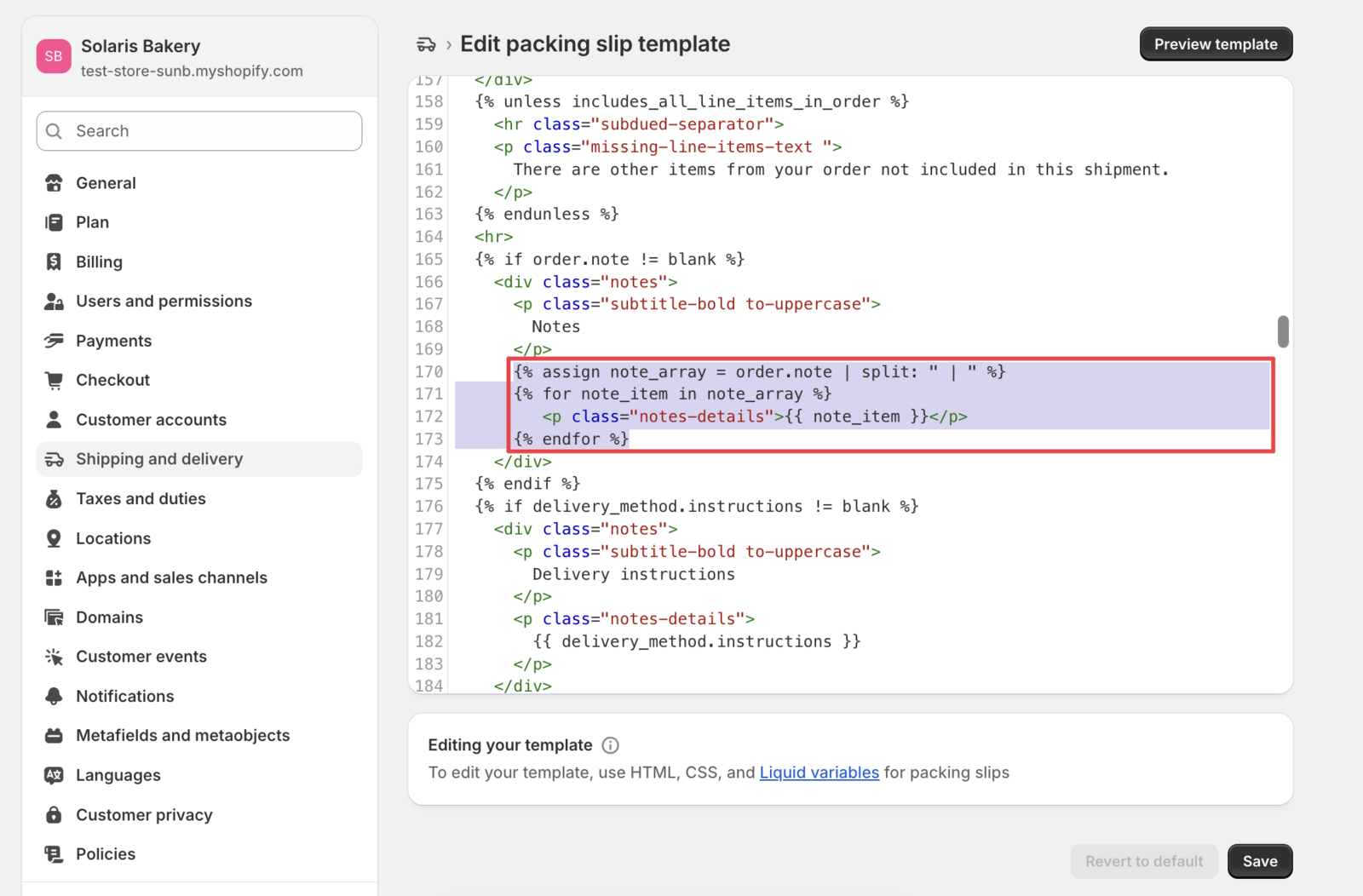Go to Customer privacy
This screenshot has height=896, width=1363.
199,815
